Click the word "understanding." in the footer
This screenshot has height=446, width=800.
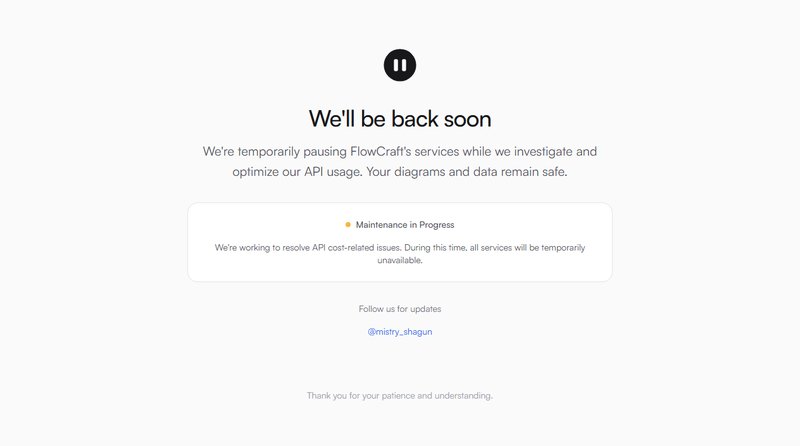[463, 395]
